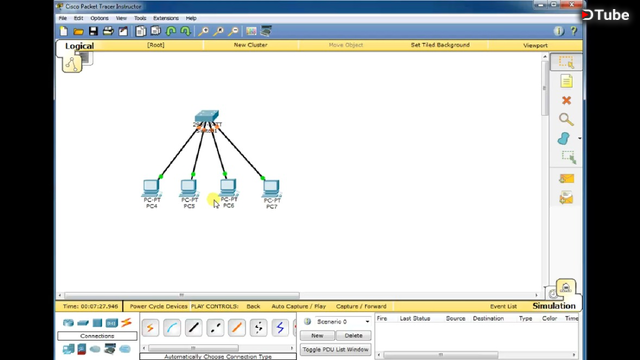Pick the Place Note tool
The width and height of the screenshot is (640, 360).
coord(566,81)
